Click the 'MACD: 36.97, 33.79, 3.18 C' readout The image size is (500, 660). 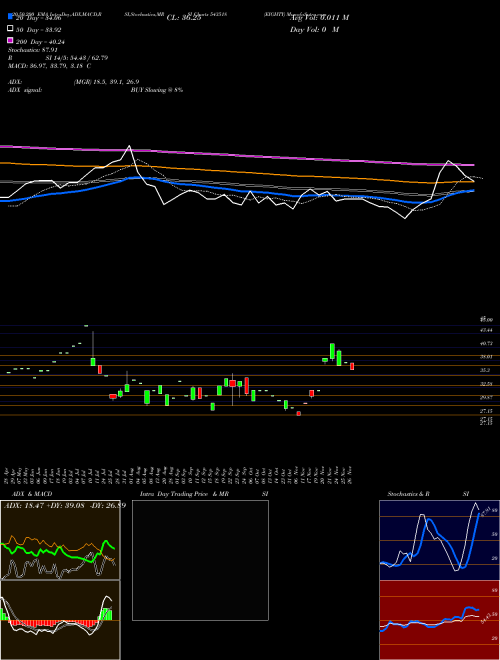tap(50, 66)
